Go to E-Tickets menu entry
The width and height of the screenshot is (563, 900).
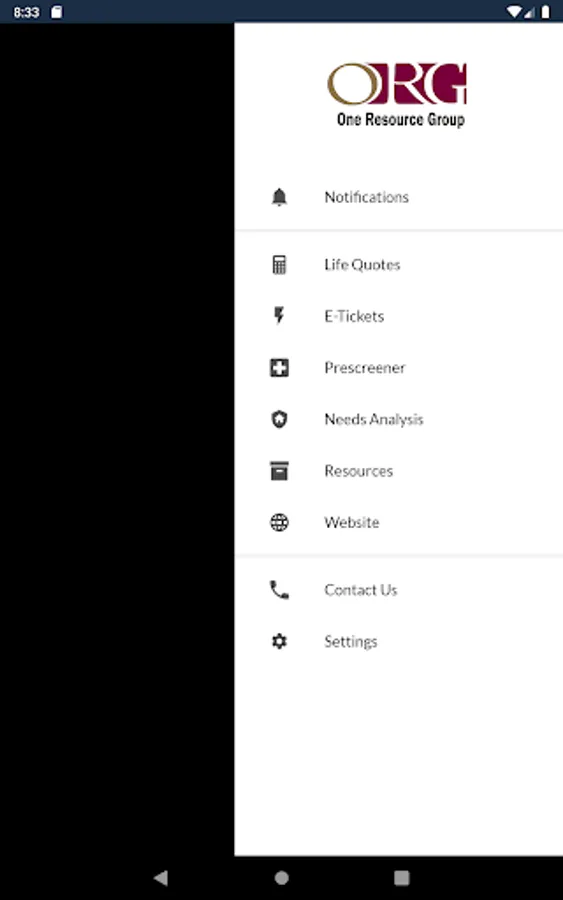(x=398, y=316)
